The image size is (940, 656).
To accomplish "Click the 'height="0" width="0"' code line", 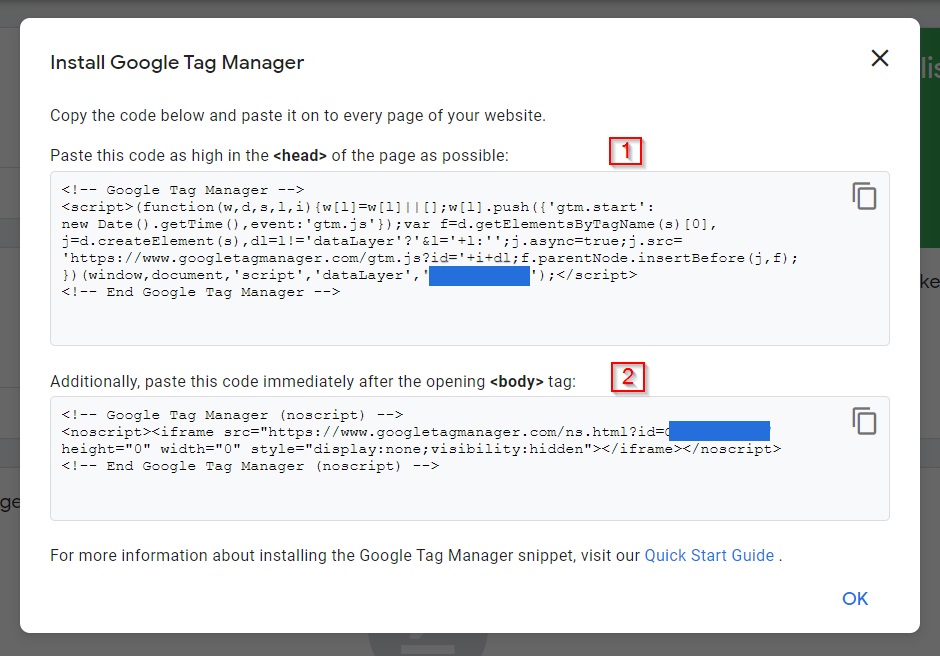I will (x=421, y=449).
